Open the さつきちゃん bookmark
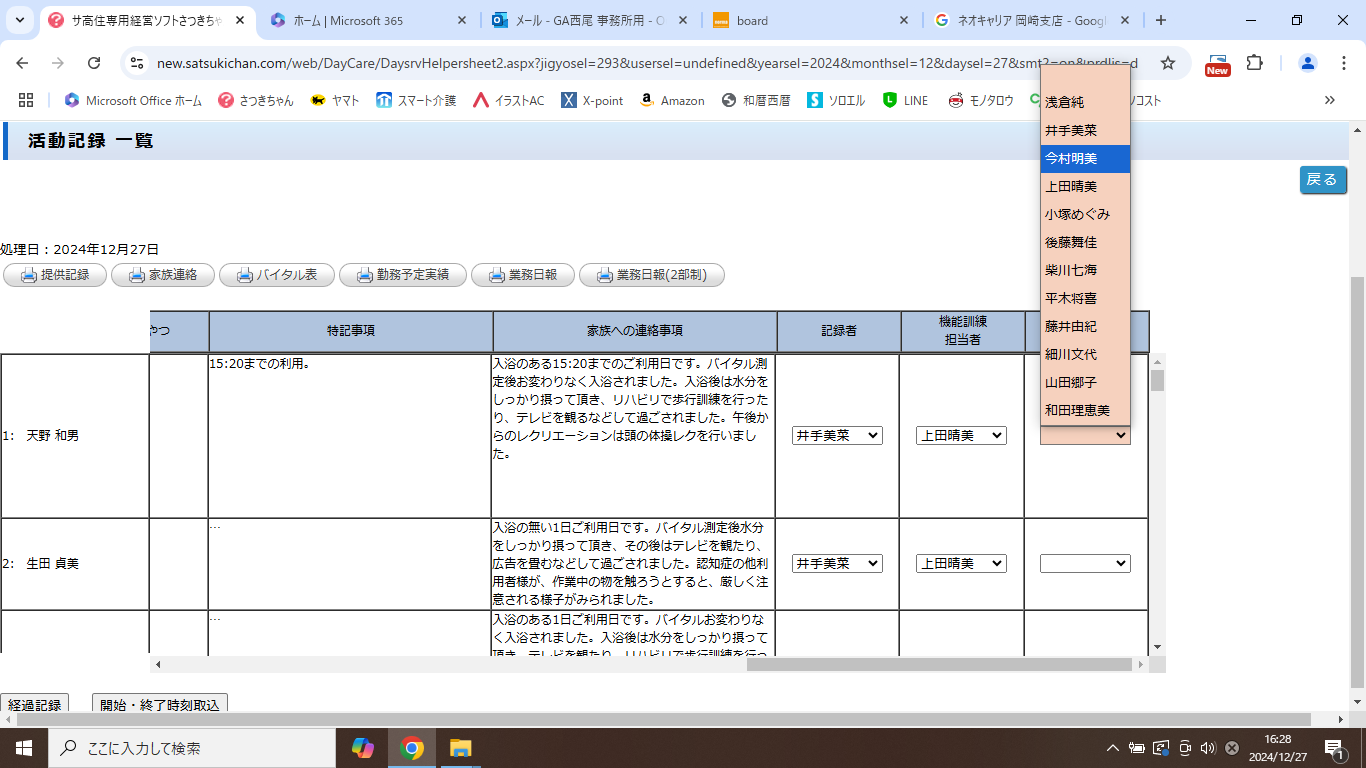The image size is (1366, 768). coord(256,100)
